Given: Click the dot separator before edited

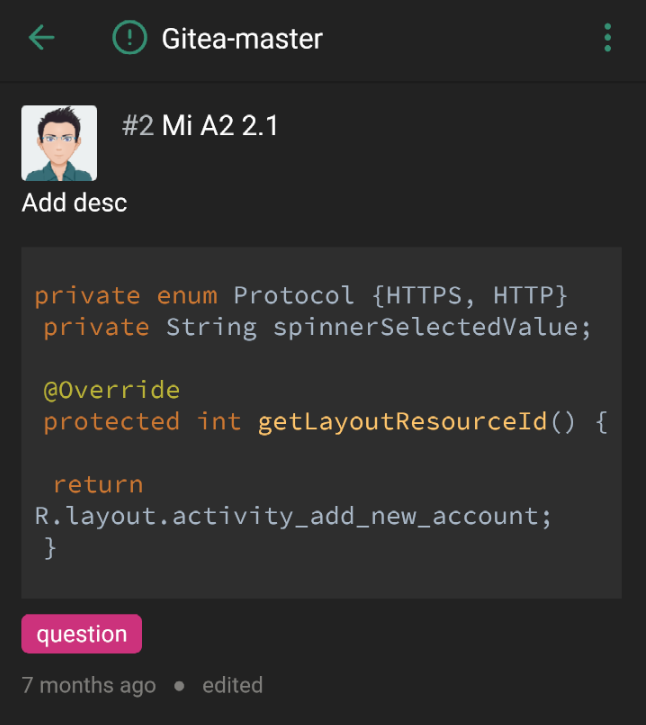Looking at the screenshot, I should point(179,686).
